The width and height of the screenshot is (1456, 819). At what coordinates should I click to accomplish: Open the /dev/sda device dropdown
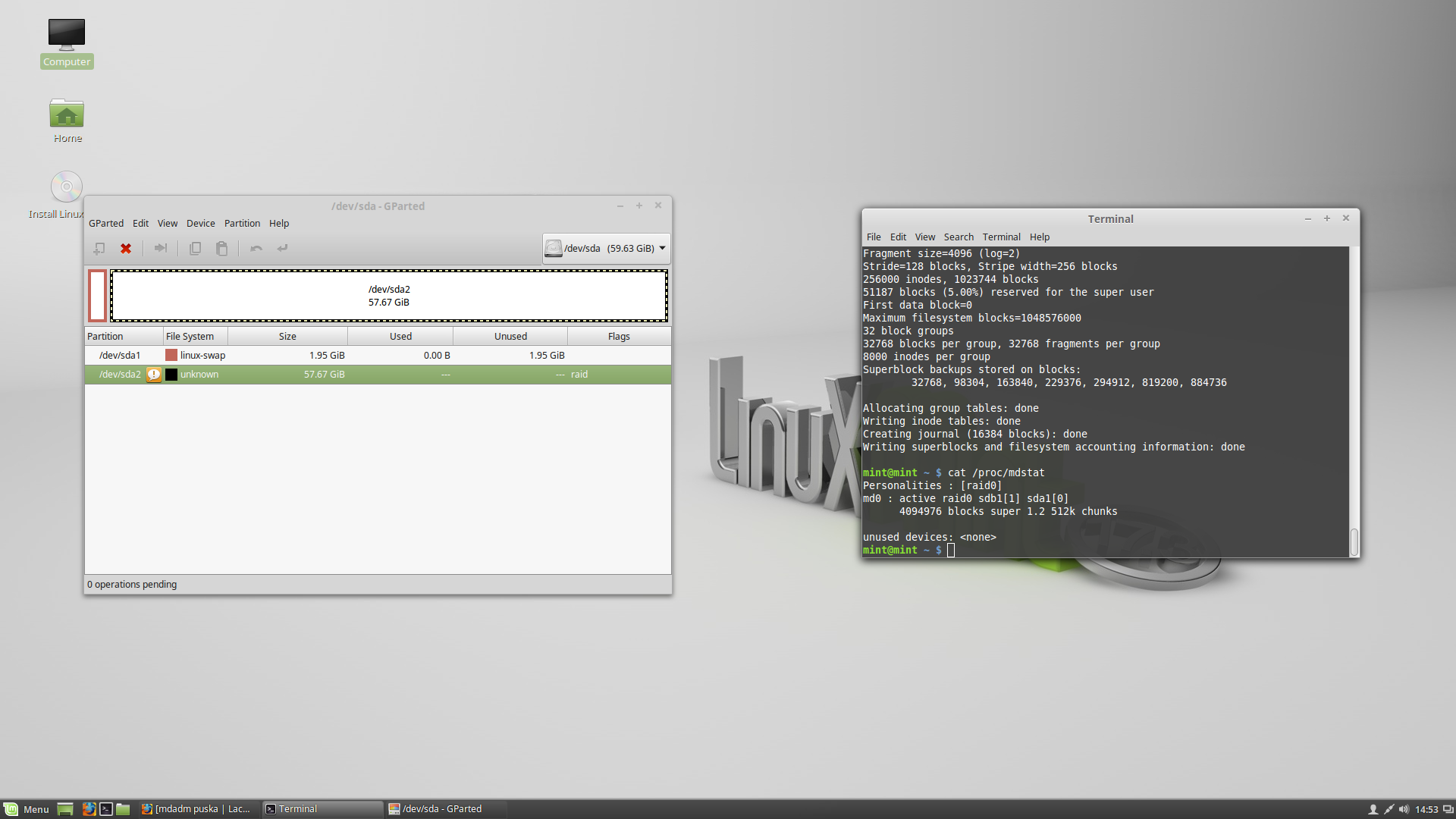tap(606, 248)
